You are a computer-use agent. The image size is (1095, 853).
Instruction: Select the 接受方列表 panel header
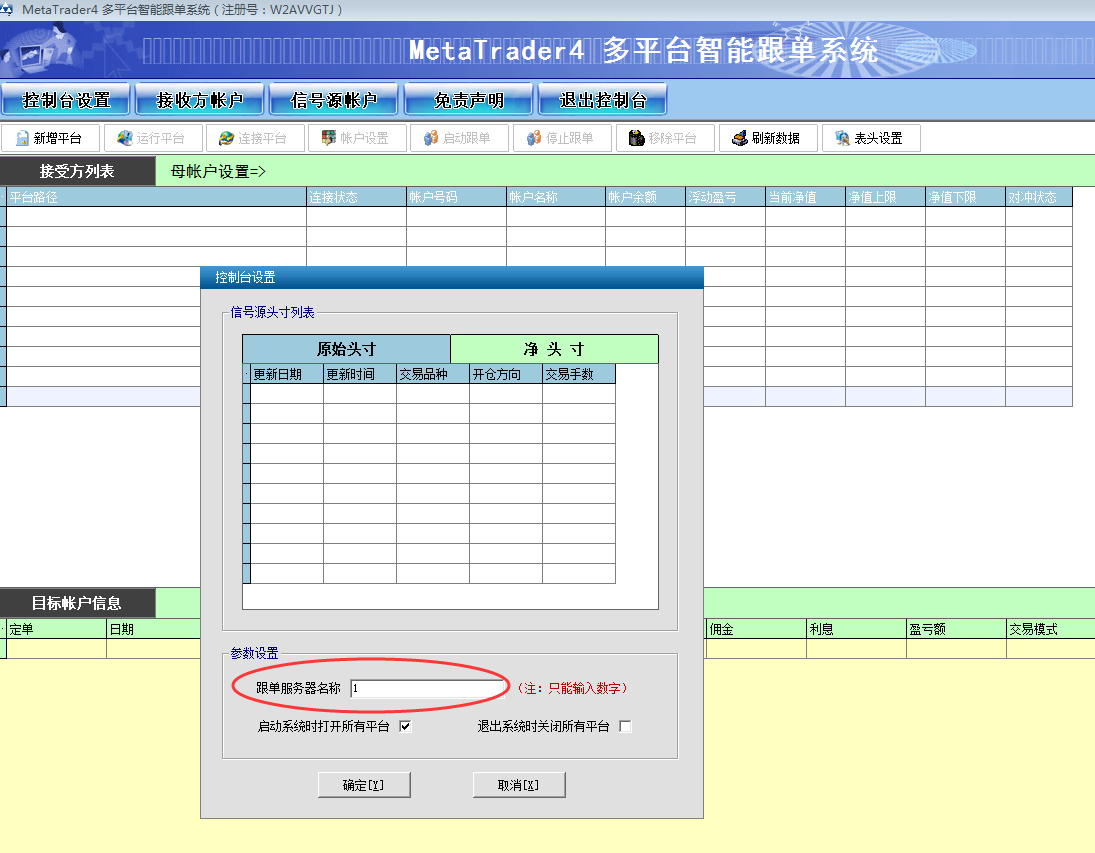click(x=78, y=171)
